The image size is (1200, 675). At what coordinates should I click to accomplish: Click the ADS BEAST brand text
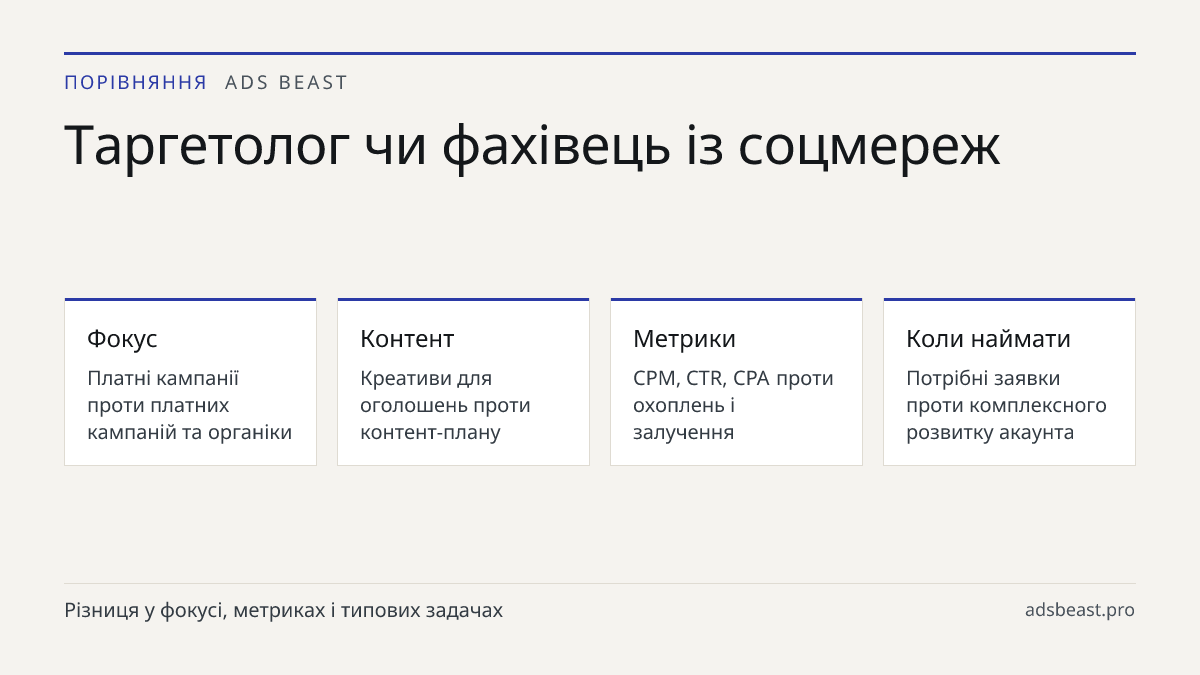coord(286,83)
